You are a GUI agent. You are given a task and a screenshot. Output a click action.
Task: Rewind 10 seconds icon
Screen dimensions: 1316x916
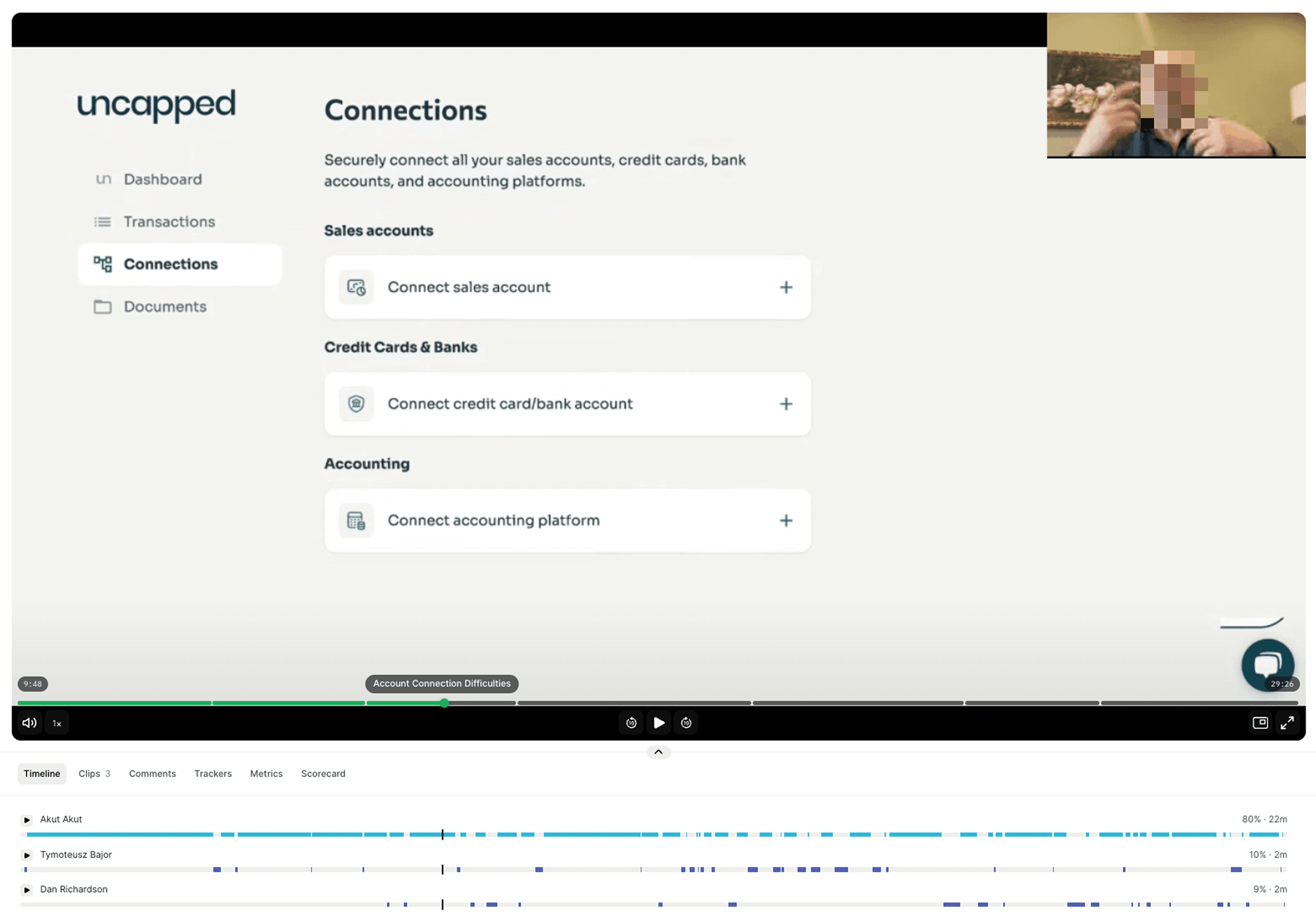[x=631, y=723]
